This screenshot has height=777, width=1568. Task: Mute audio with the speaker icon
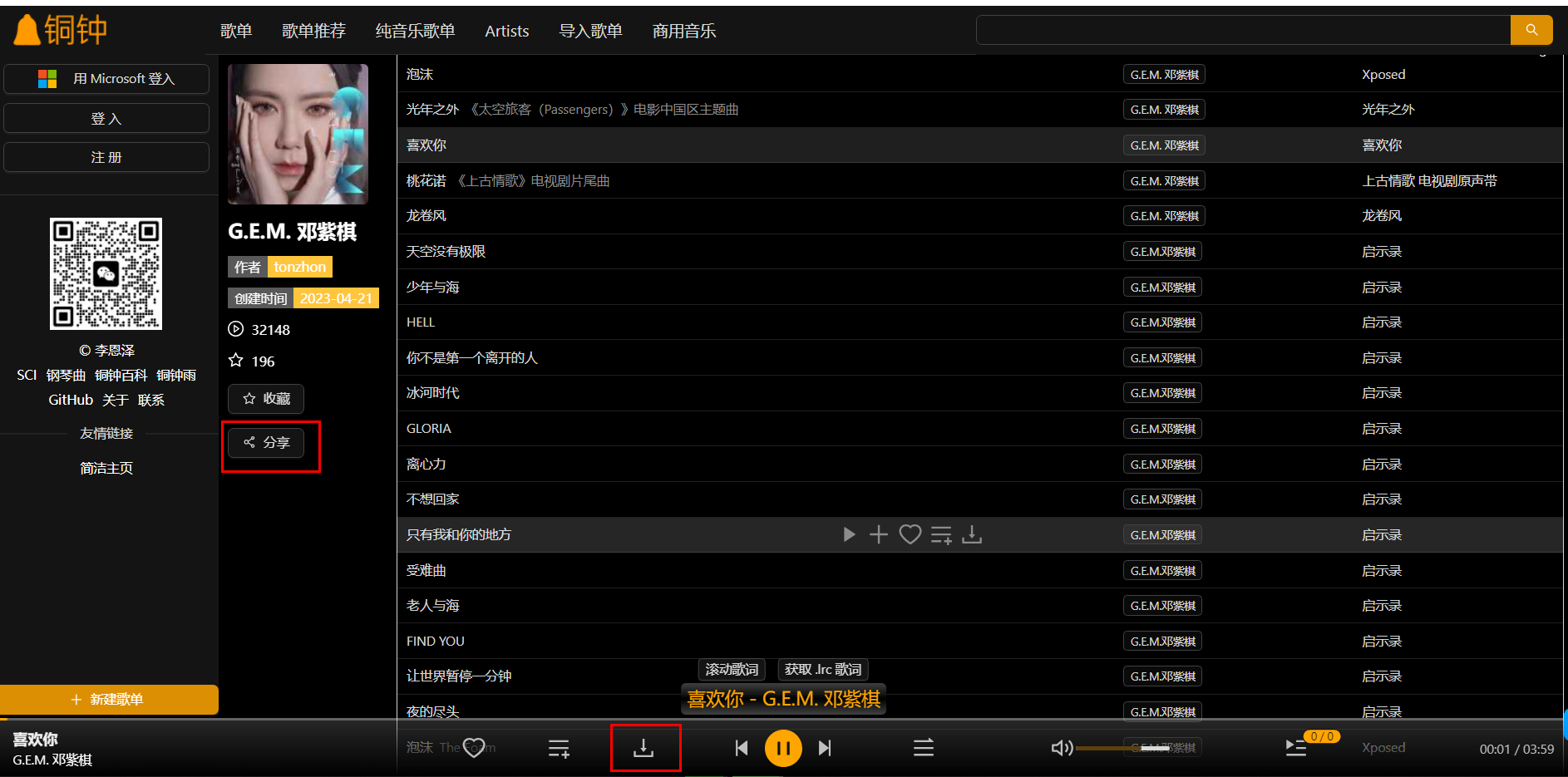coord(1061,748)
